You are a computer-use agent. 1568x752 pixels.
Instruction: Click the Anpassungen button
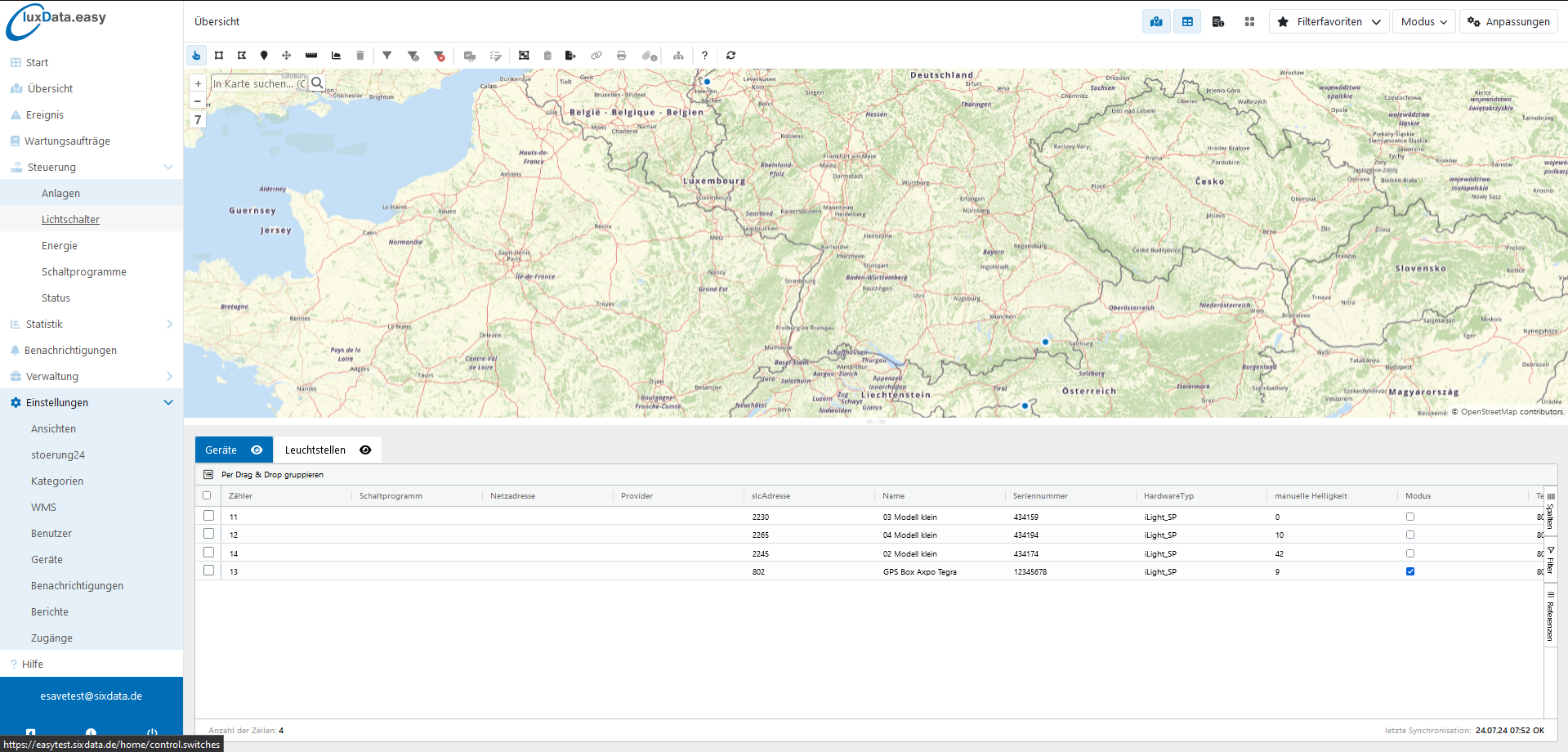pyautogui.click(x=1508, y=22)
